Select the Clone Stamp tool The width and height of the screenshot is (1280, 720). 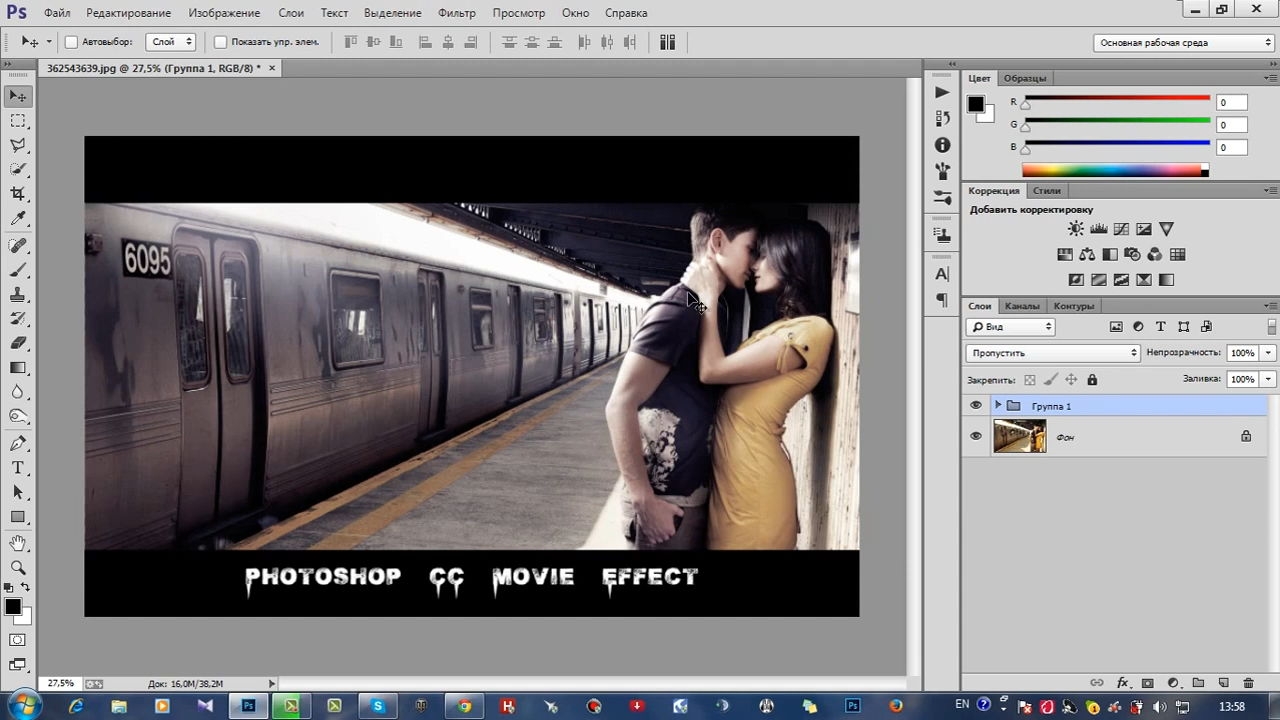(18, 295)
